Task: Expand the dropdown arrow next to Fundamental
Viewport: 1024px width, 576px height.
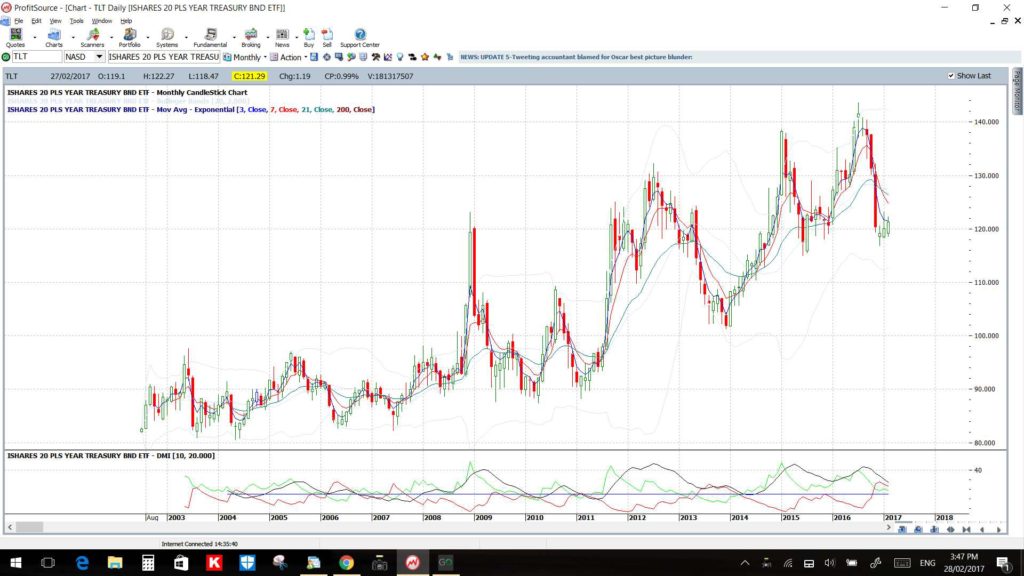Action: click(x=234, y=37)
